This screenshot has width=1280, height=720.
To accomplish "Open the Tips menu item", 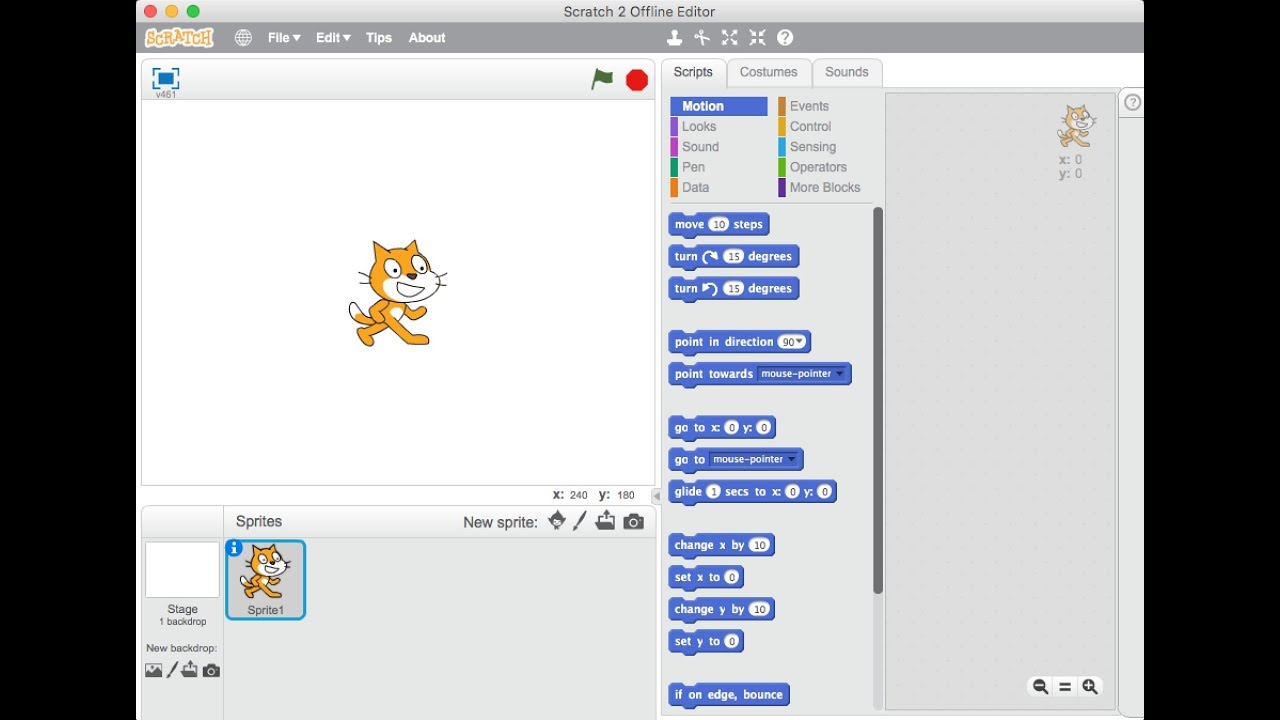I will coord(379,38).
